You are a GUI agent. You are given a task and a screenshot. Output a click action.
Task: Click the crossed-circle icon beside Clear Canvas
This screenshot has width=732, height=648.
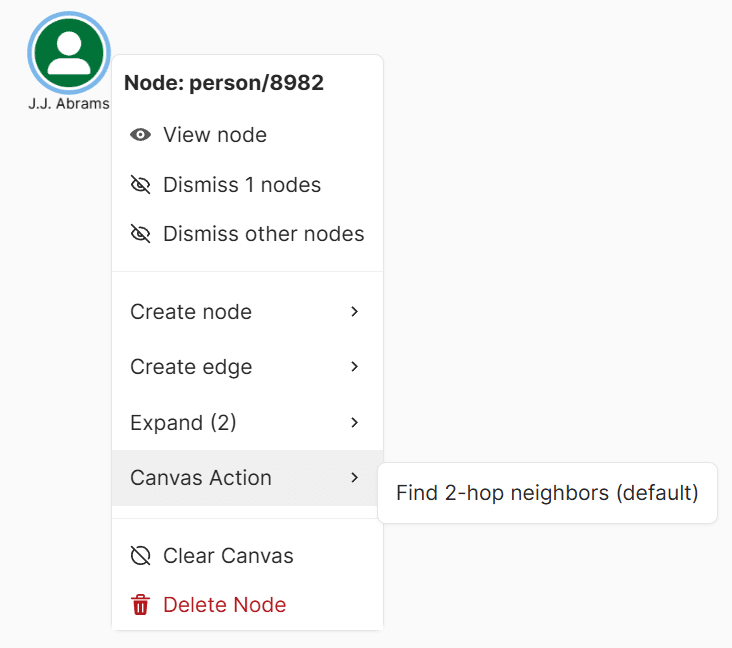(140, 556)
